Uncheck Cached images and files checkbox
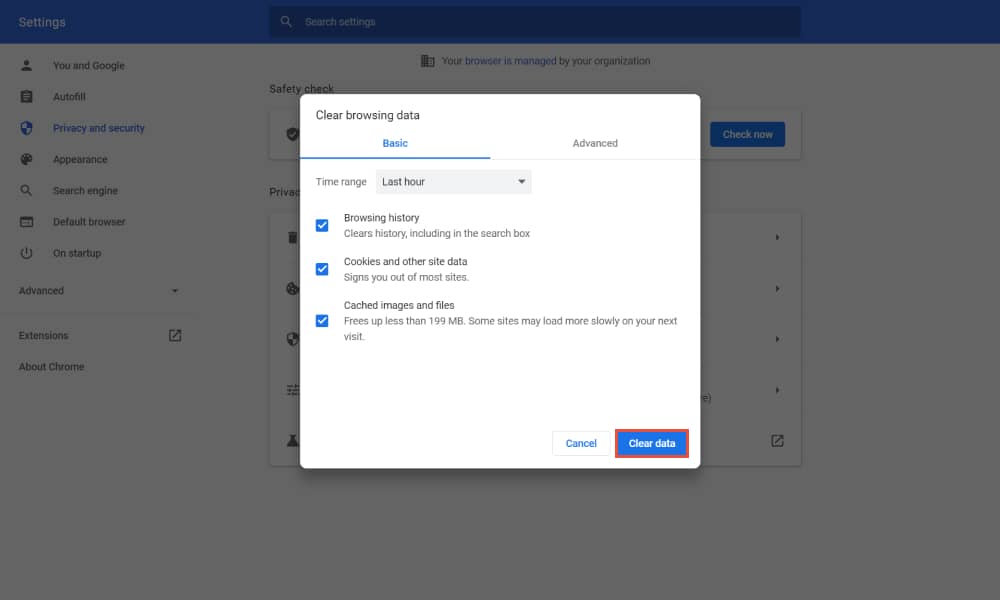 click(x=322, y=321)
